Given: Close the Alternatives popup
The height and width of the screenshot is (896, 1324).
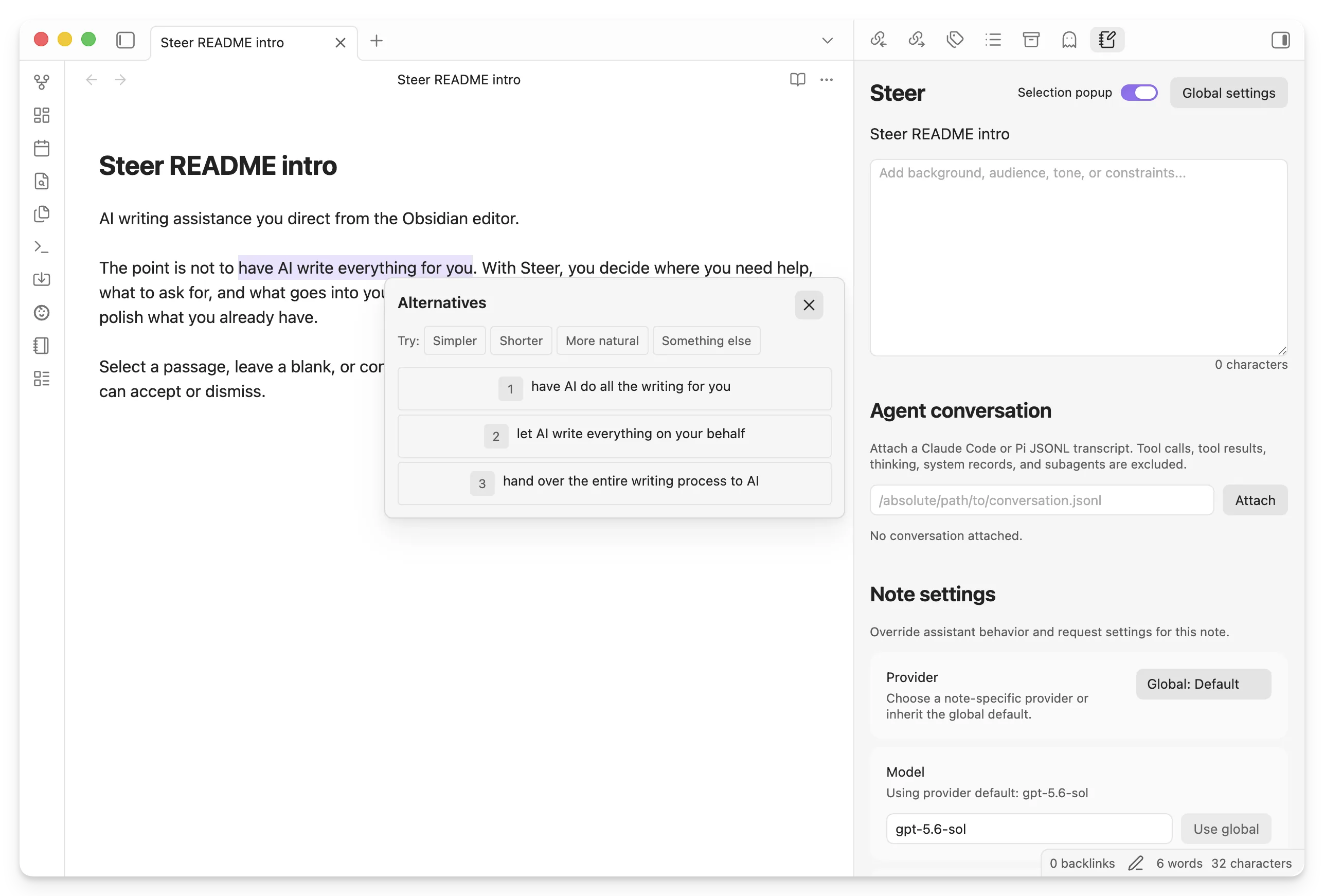Looking at the screenshot, I should [809, 304].
